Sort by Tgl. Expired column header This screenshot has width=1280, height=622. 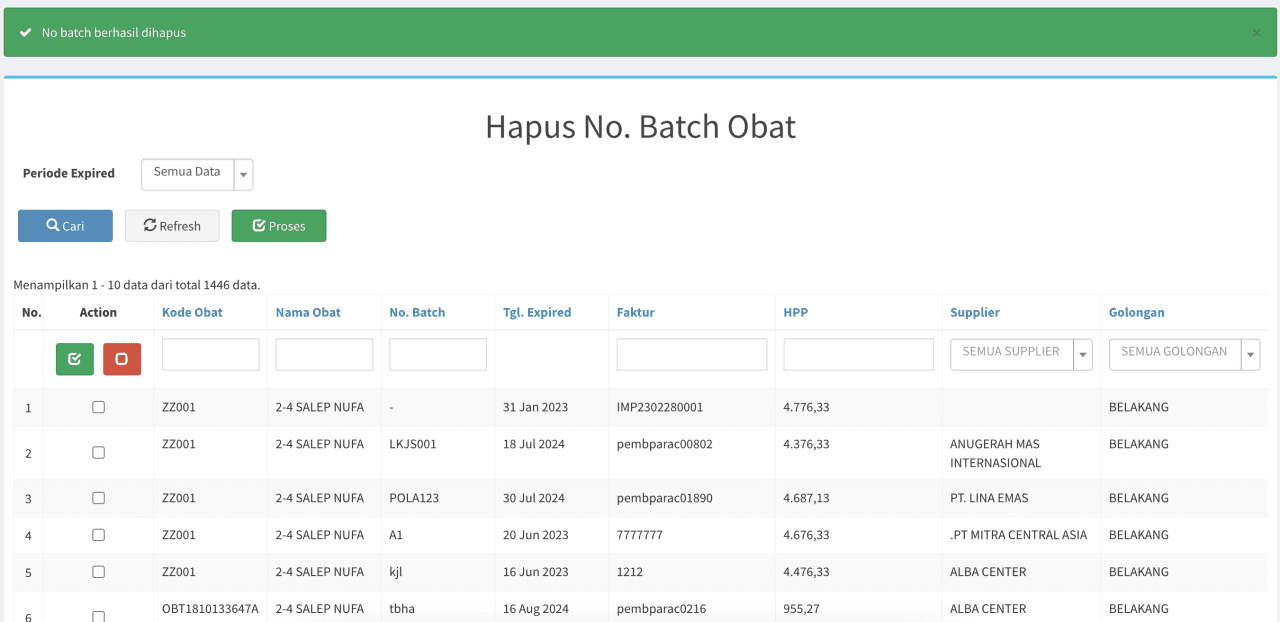coord(537,312)
